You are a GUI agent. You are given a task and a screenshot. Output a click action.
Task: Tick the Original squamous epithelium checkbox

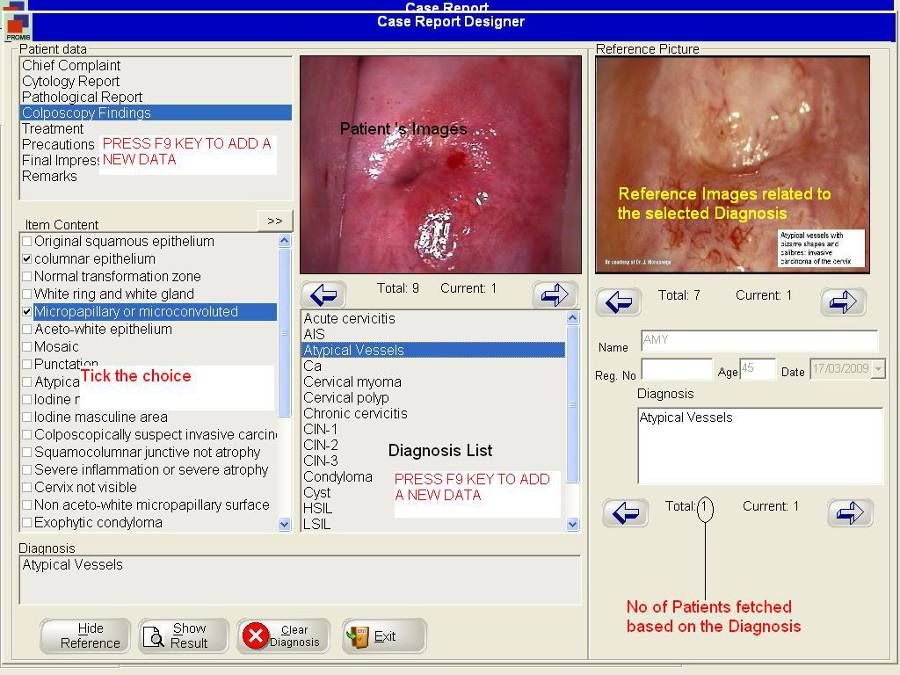click(27, 242)
